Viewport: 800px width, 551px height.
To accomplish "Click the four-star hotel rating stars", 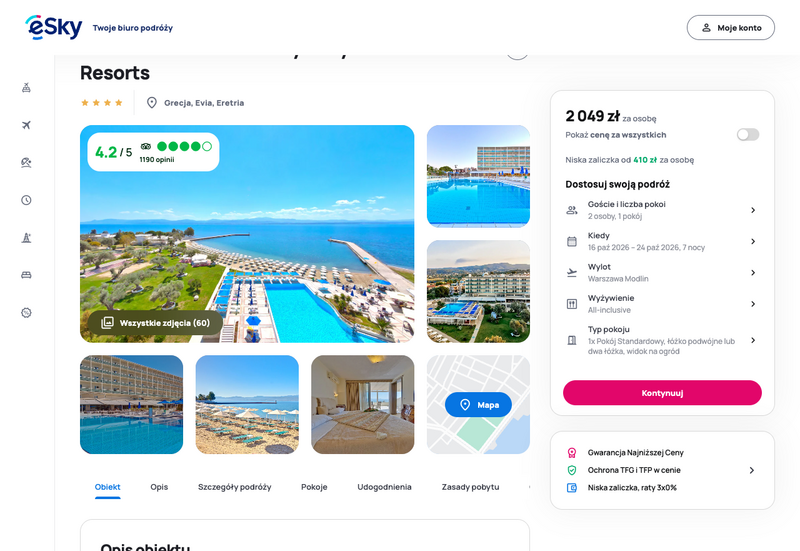I will point(102,103).
